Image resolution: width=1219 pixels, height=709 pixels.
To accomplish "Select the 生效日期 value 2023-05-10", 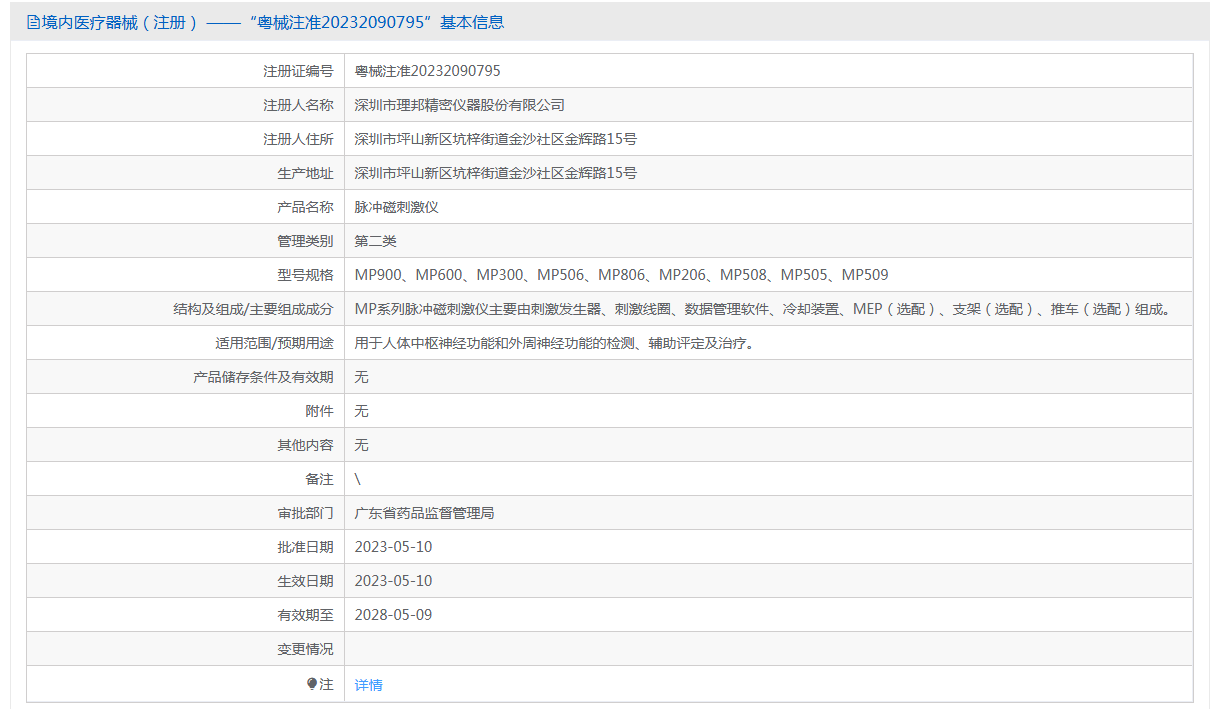I will [394, 581].
